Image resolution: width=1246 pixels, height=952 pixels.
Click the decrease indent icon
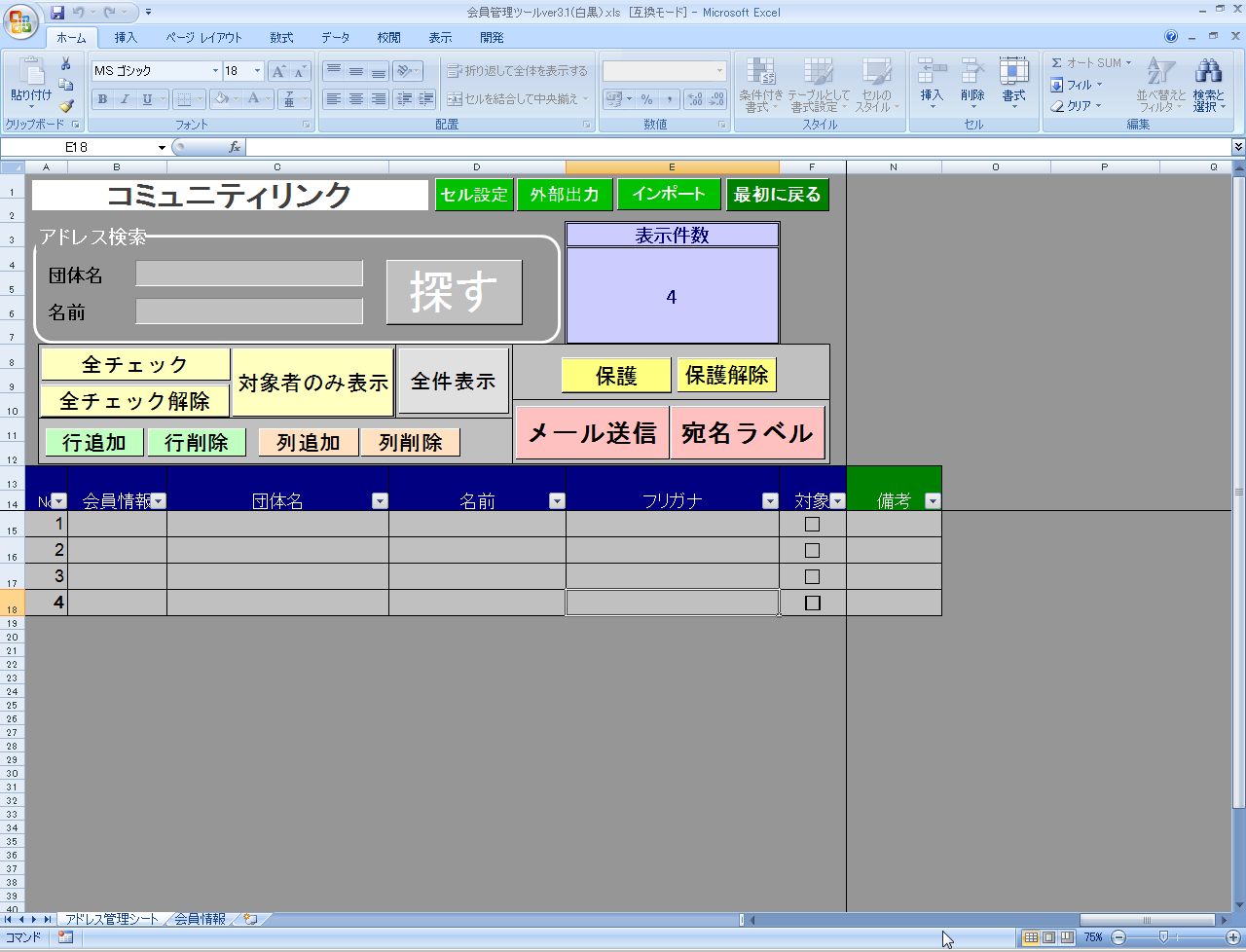(x=404, y=99)
